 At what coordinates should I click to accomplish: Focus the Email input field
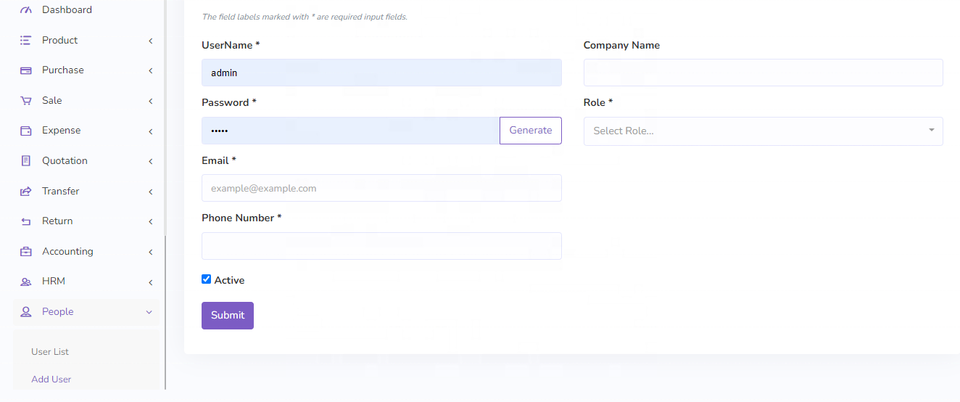381,188
